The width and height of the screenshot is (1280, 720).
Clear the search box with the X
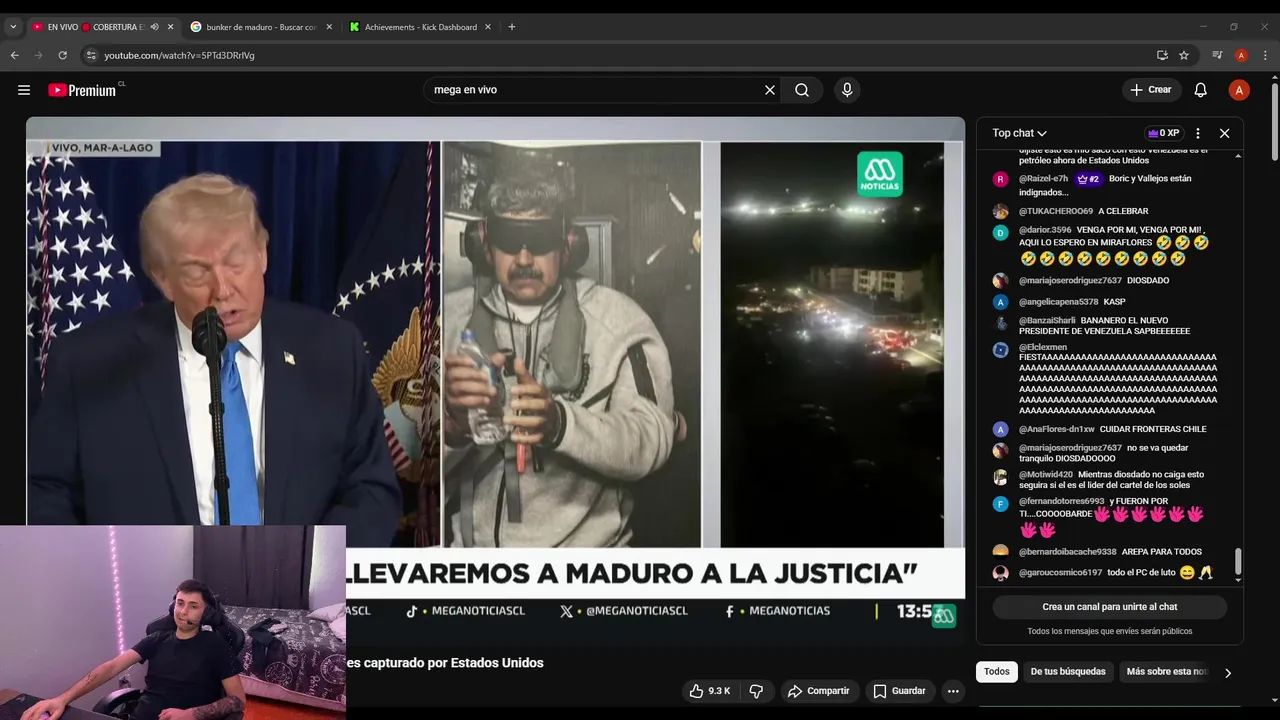pyautogui.click(x=770, y=90)
